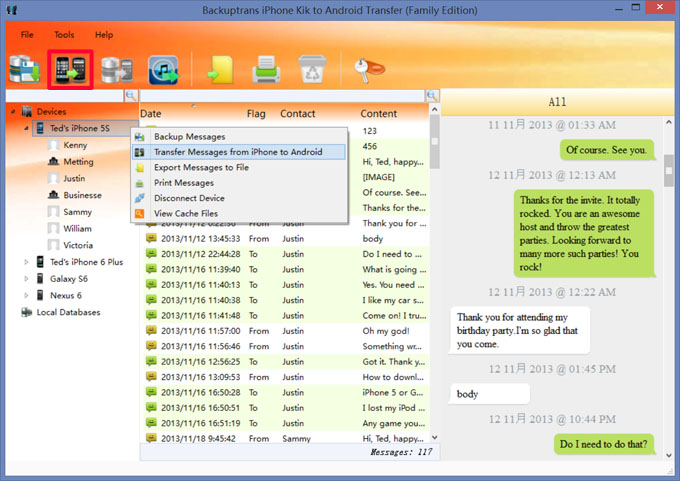Expand the Nexus 6 device node
Screen dimensions: 680x481
click(x=27, y=296)
